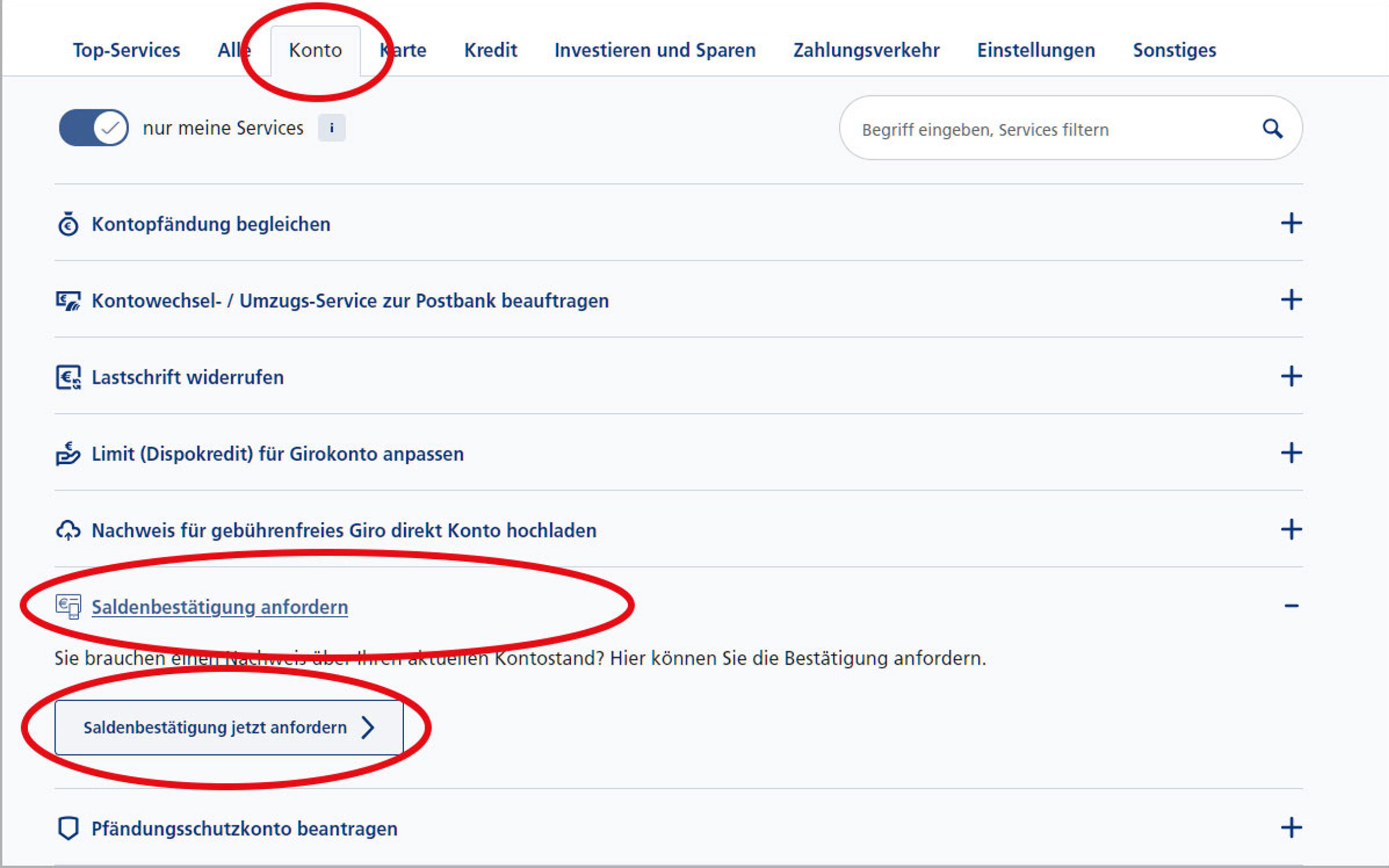Open Kontopfändung begleichen title

[211, 224]
